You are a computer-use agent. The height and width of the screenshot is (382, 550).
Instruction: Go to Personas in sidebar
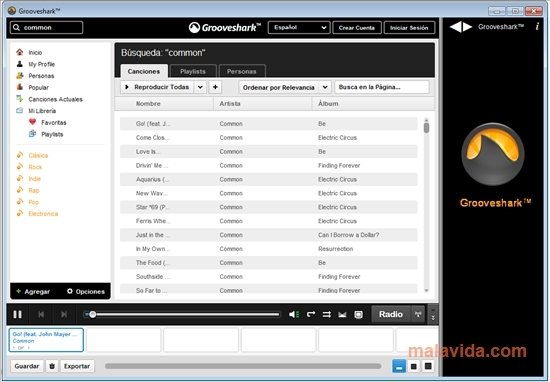point(41,76)
